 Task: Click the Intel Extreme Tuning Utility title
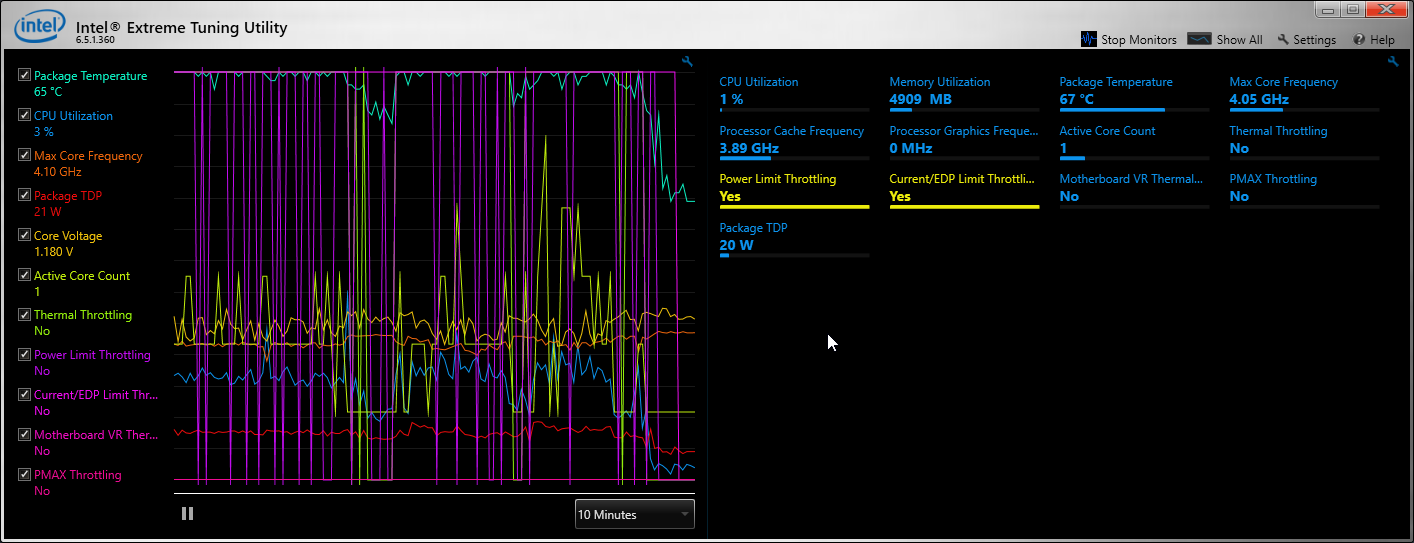tap(182, 27)
